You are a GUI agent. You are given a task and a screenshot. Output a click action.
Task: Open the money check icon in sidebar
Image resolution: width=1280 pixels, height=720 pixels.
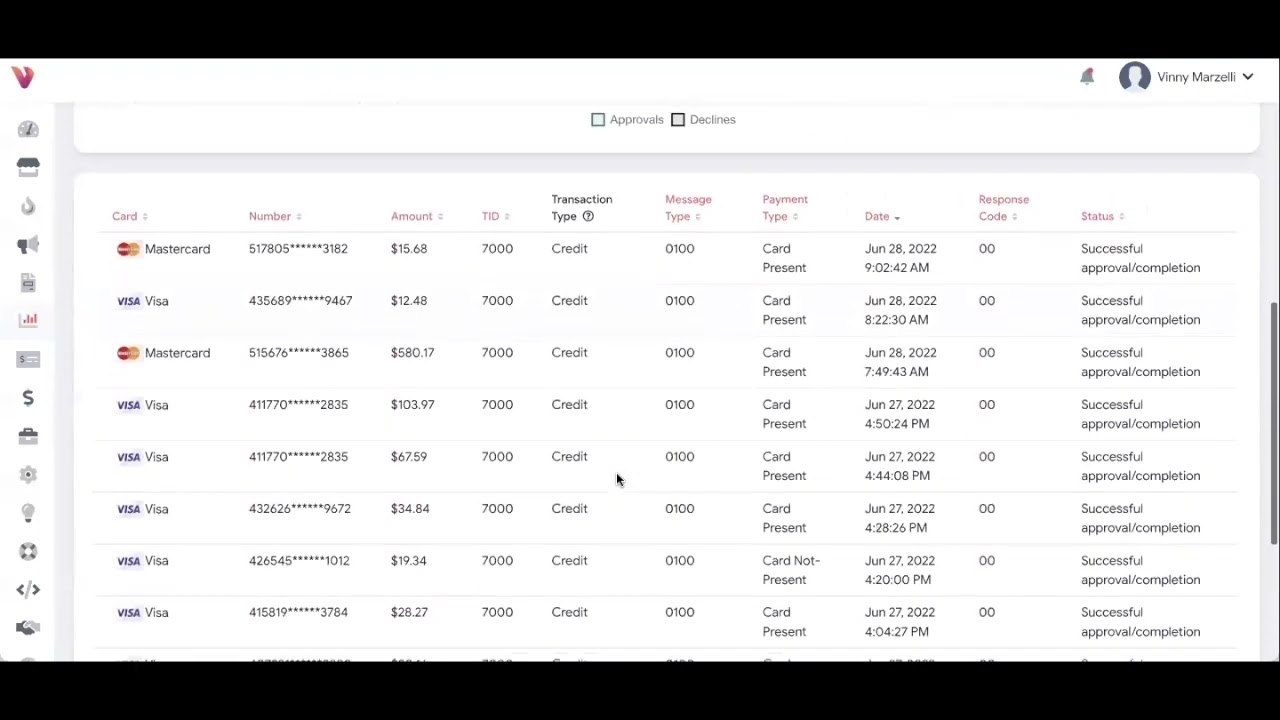point(28,359)
